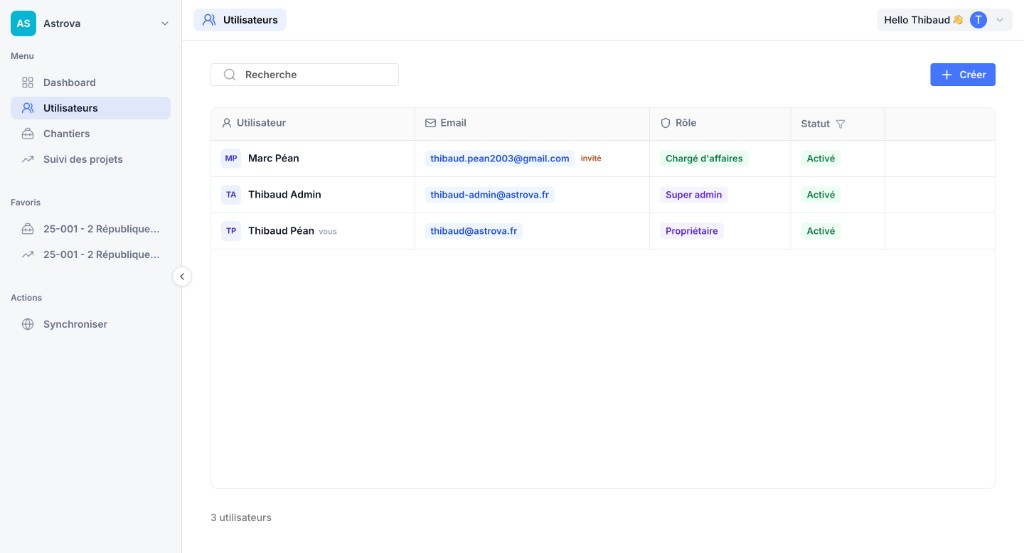Click the trend icon next to Suivi des projets

pos(27,159)
